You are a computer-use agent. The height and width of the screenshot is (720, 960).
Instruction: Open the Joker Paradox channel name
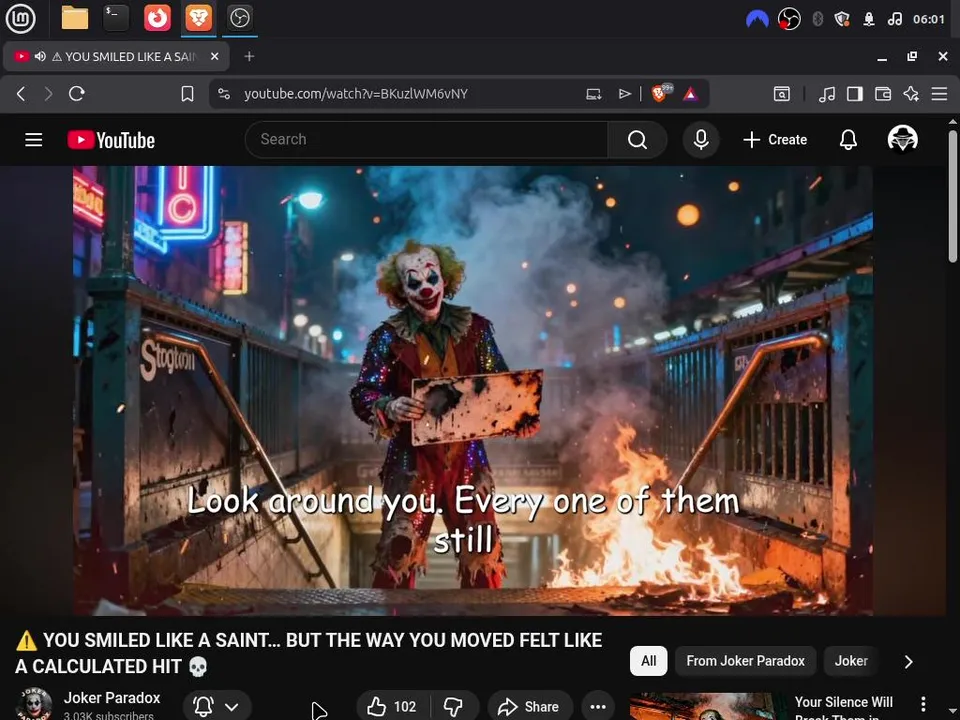pos(112,698)
